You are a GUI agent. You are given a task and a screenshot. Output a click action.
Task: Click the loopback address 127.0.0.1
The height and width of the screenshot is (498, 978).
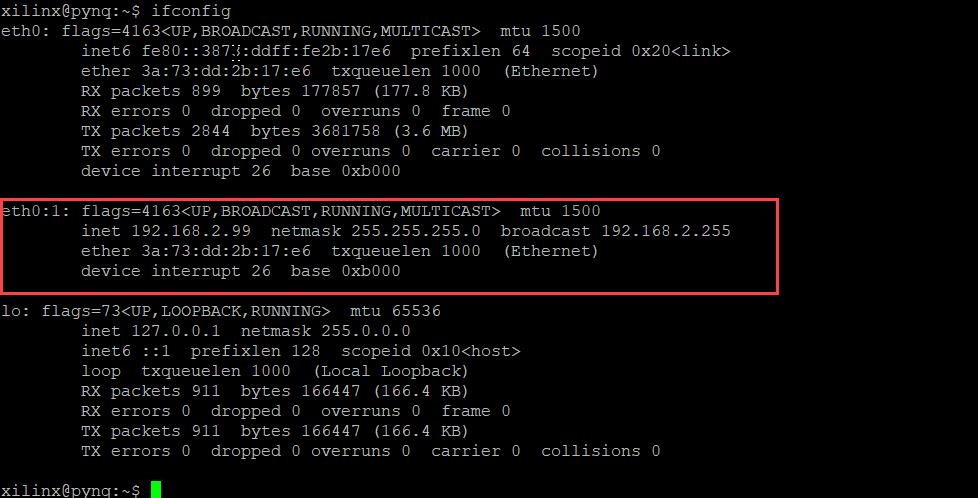pyautogui.click(x=176, y=331)
